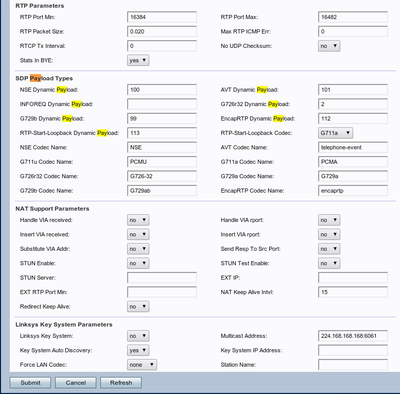Click G729a Codec Name field
Screen dimensions: 400x394
[x=353, y=176]
